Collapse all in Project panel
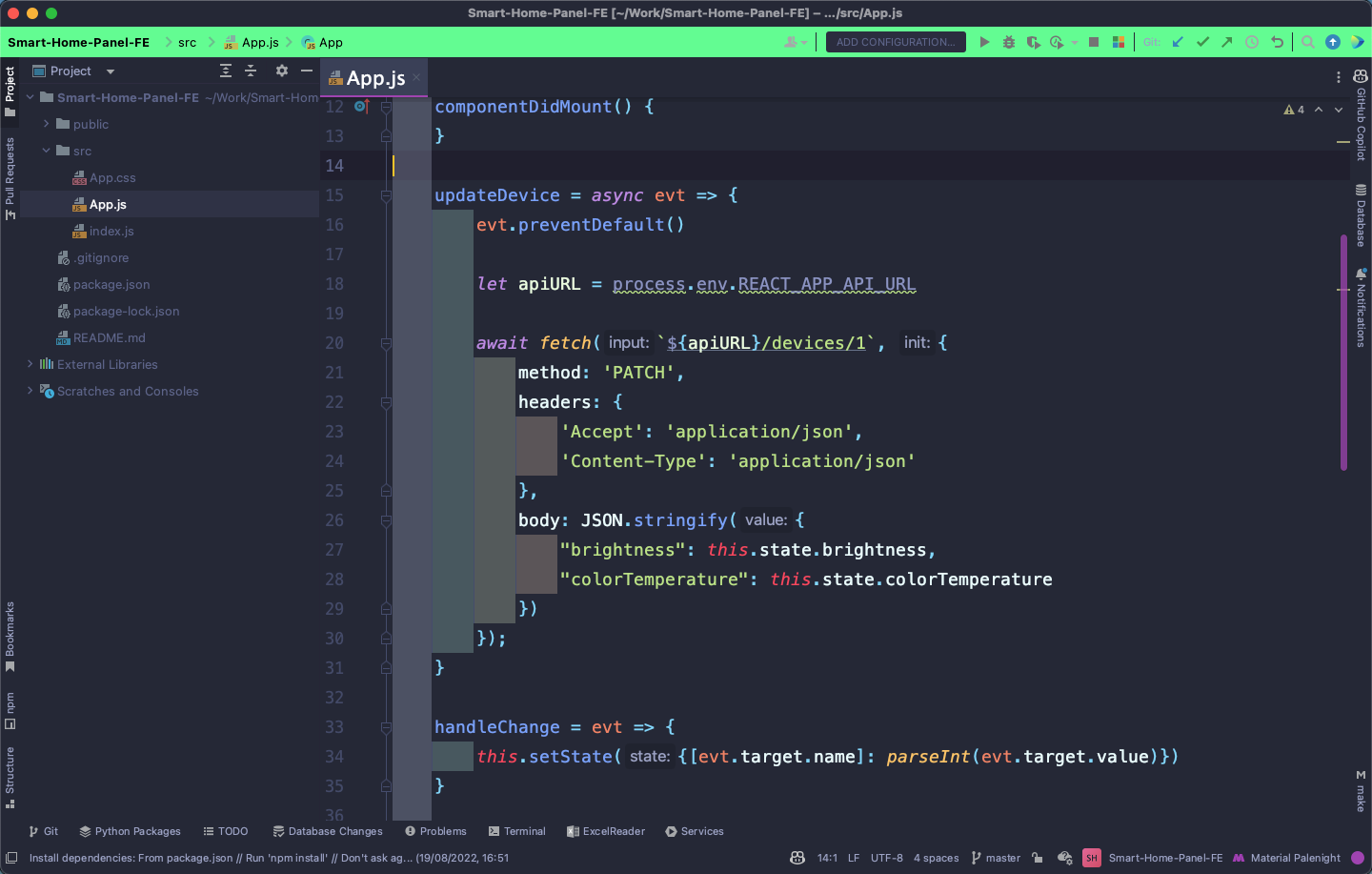Screen dimensions: 1372x874 coord(251,71)
